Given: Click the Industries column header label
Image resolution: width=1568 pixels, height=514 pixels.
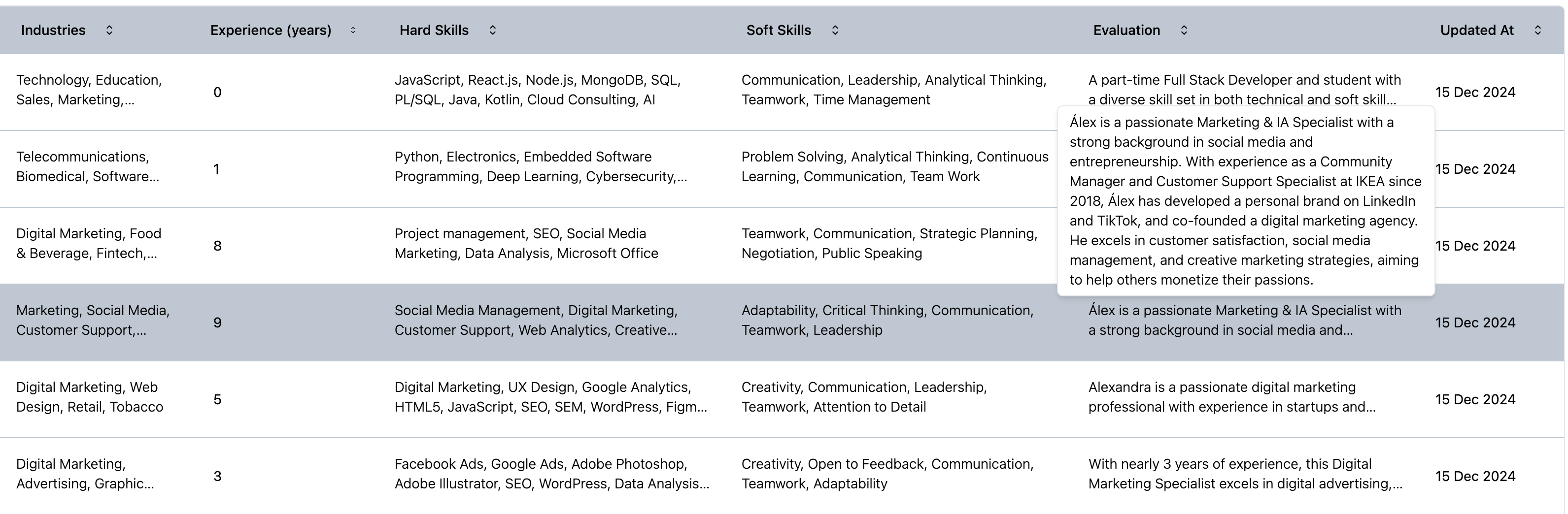Looking at the screenshot, I should pyautogui.click(x=53, y=31).
